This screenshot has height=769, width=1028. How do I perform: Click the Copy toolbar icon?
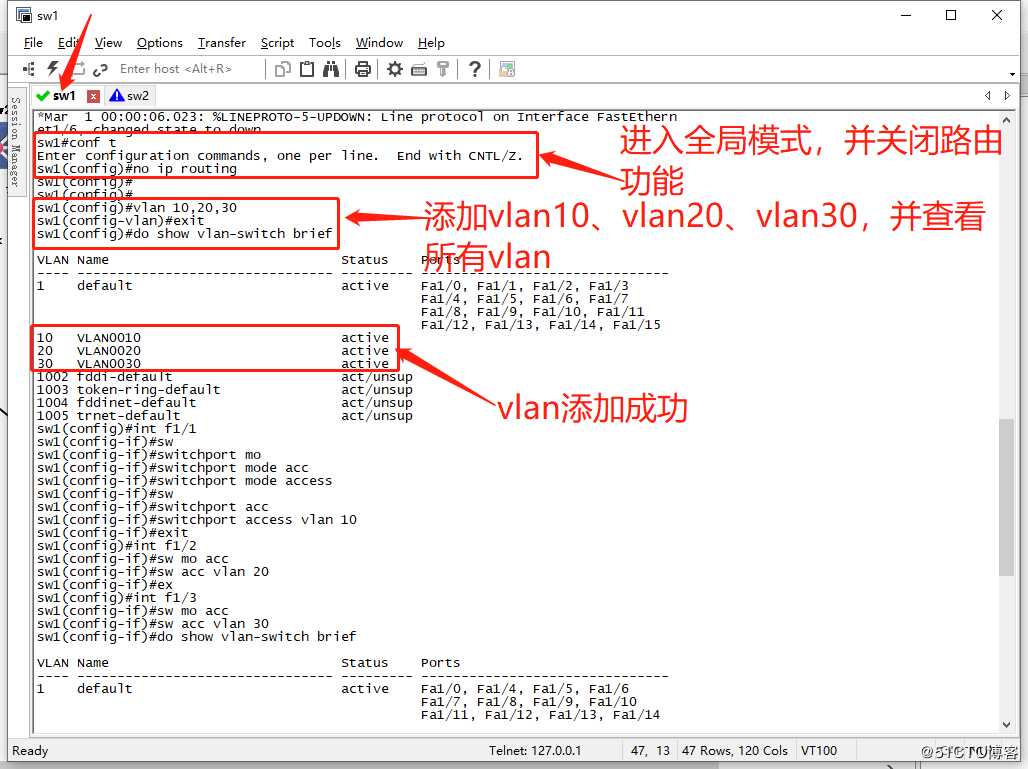[x=283, y=69]
